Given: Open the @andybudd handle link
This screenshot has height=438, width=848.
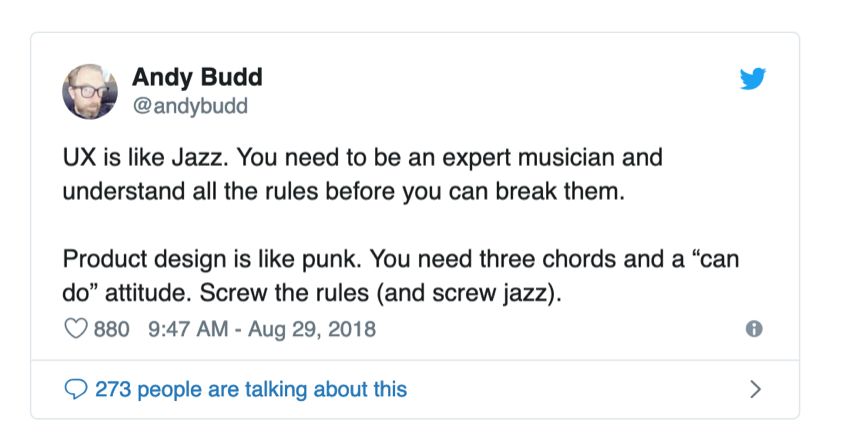Looking at the screenshot, I should pyautogui.click(x=189, y=105).
